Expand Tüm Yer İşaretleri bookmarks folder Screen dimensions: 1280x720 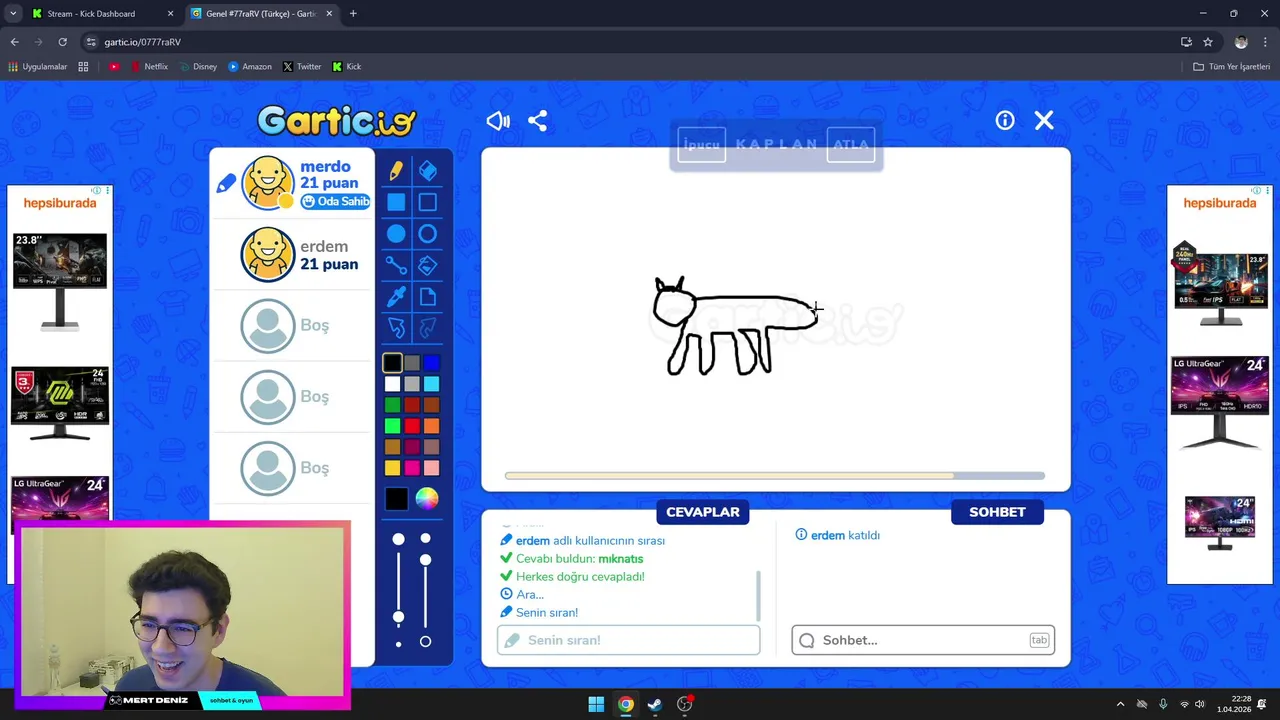(x=1231, y=67)
